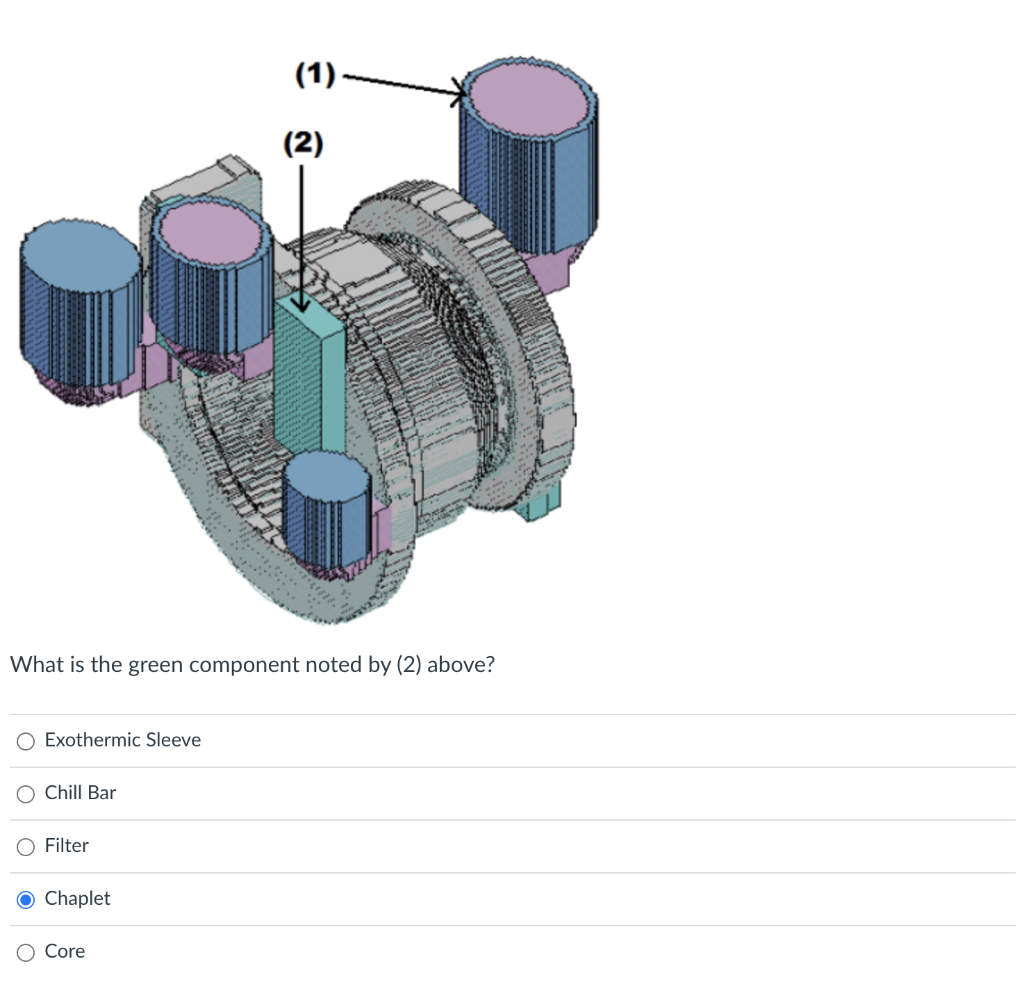Click the 'Core' answer label text
1024x991 pixels.
pos(65,951)
